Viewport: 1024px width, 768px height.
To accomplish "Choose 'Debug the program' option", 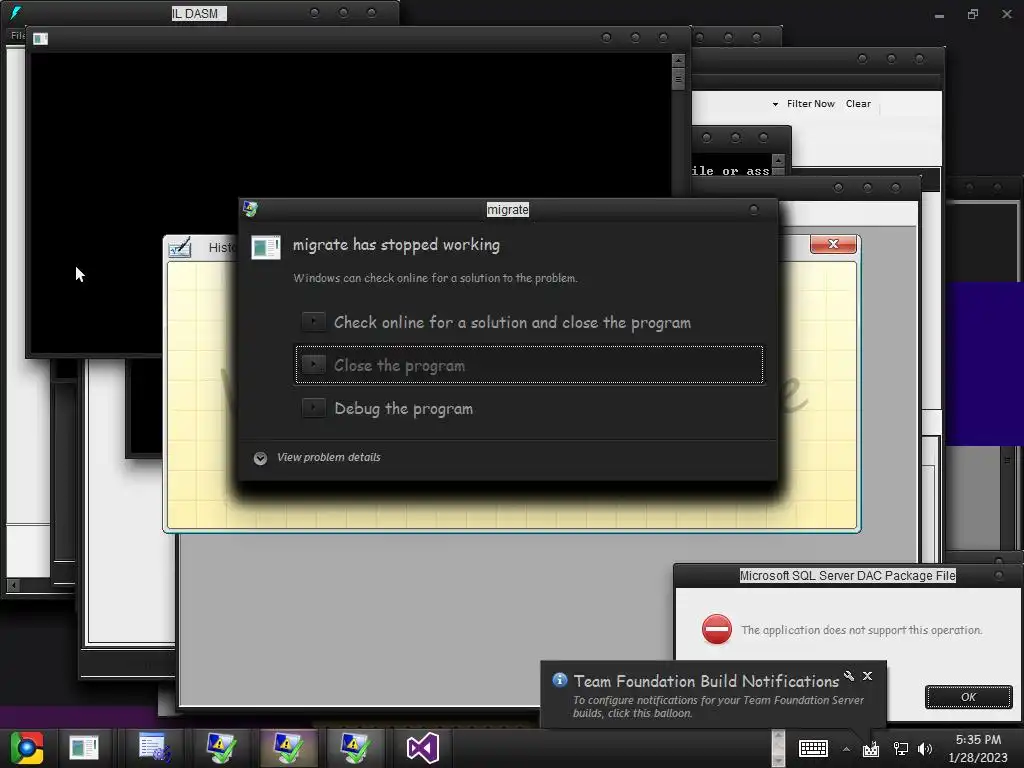I will (529, 409).
